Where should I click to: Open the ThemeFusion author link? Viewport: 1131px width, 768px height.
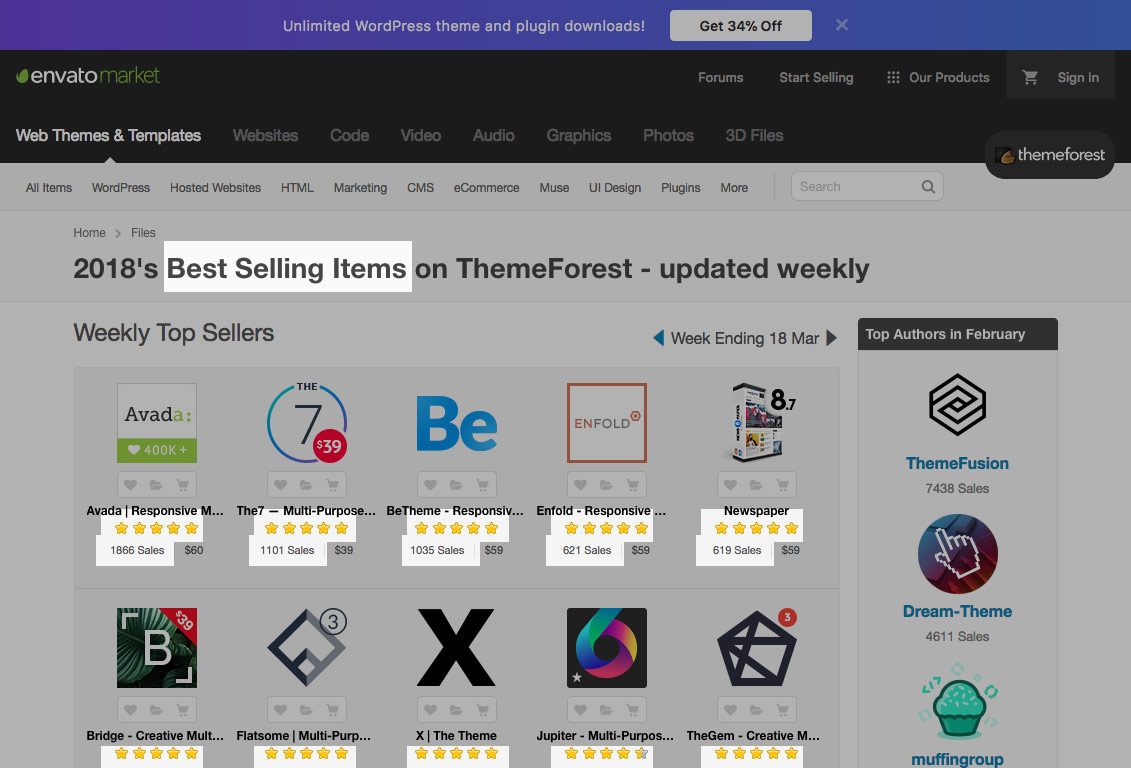957,463
